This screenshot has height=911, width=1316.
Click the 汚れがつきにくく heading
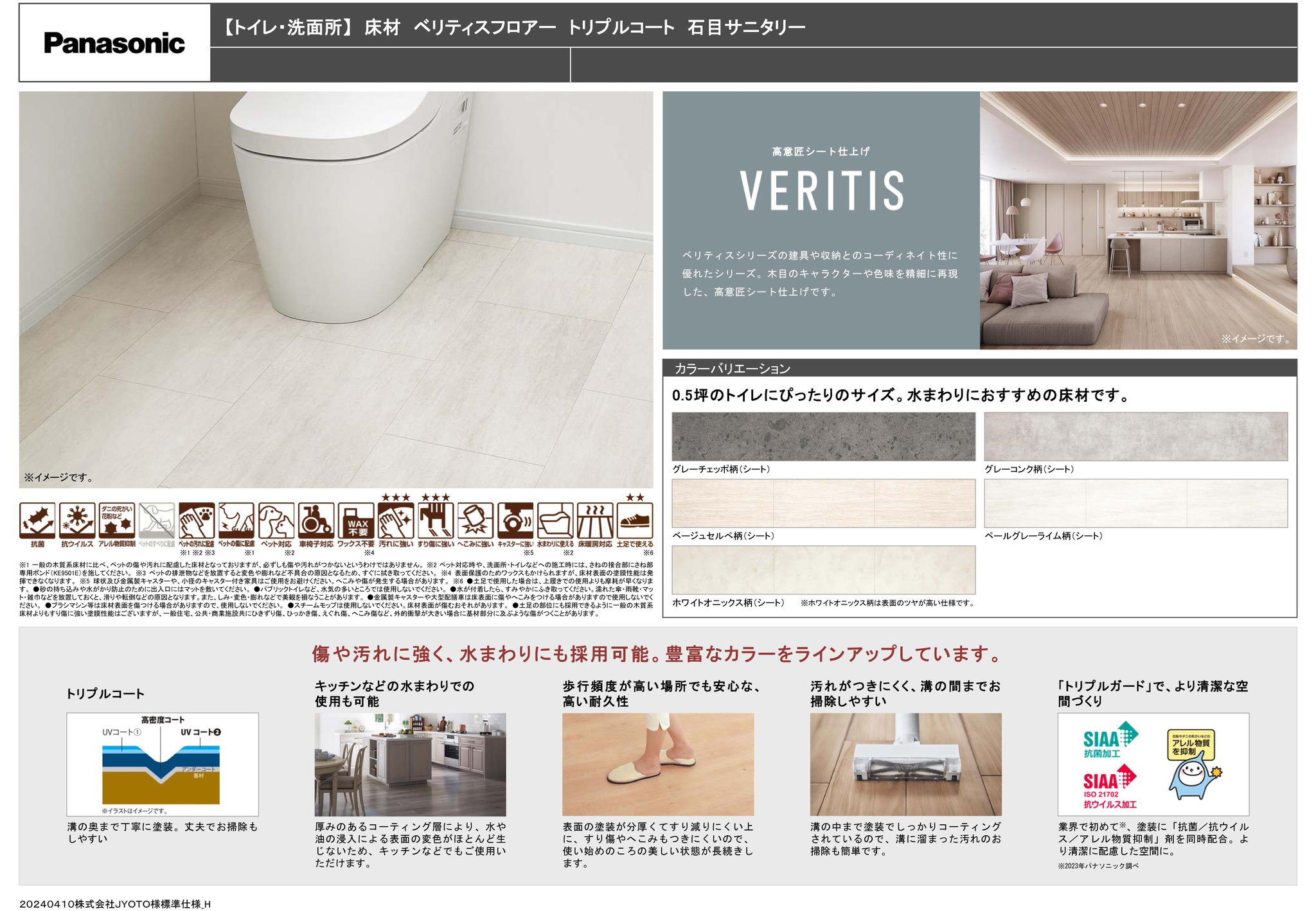click(x=905, y=694)
